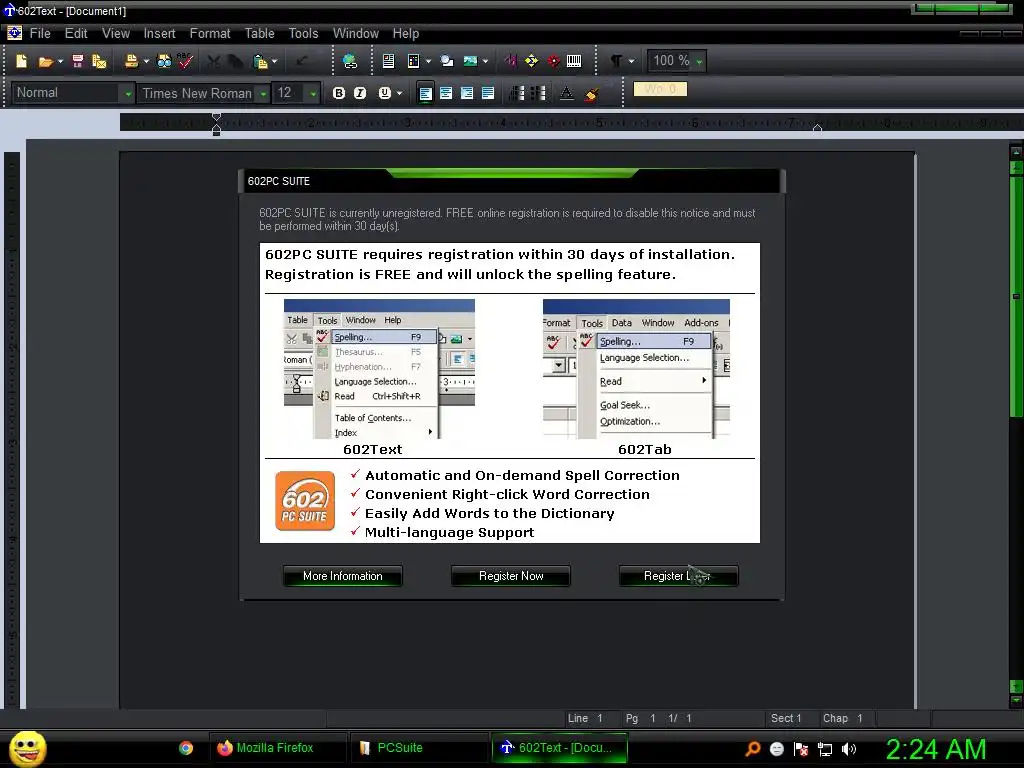Click the Cut scissors icon

point(214,61)
